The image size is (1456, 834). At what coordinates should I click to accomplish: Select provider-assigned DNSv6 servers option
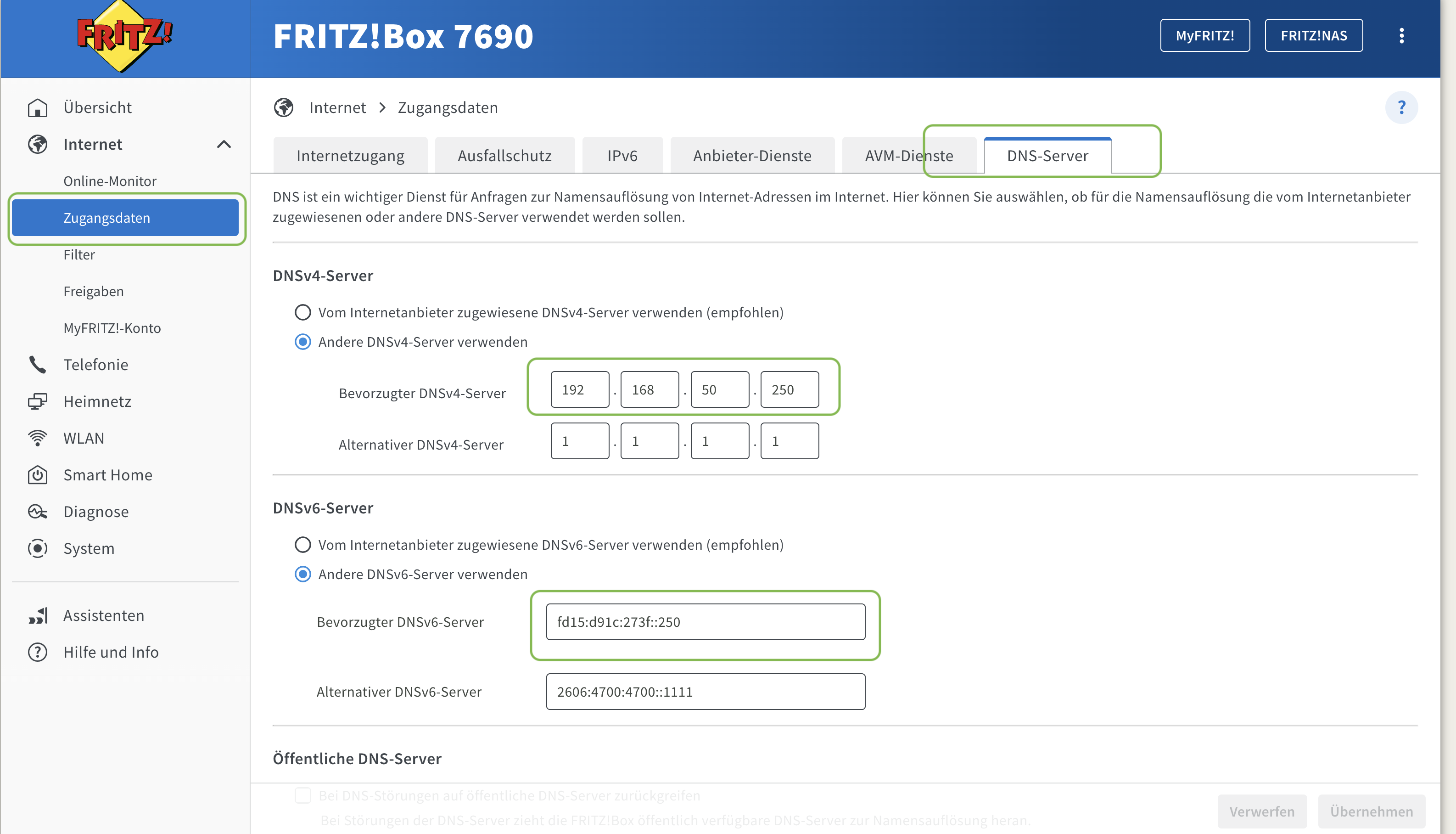(x=303, y=544)
